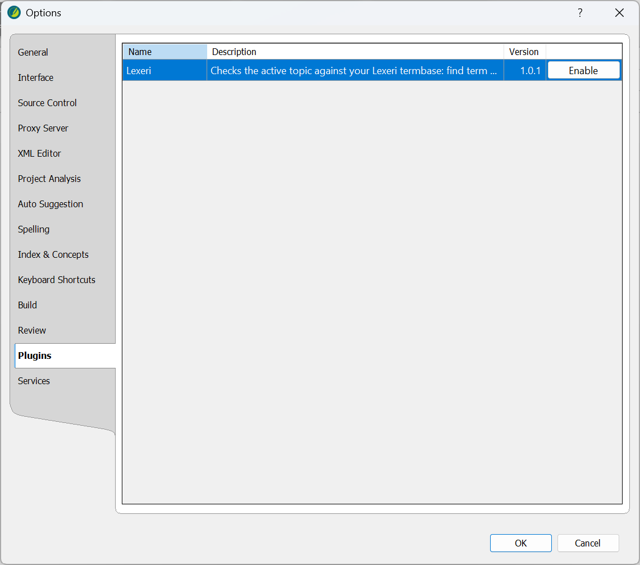Select the Lexeri plugin name cell
640x565 pixels.
tap(165, 71)
